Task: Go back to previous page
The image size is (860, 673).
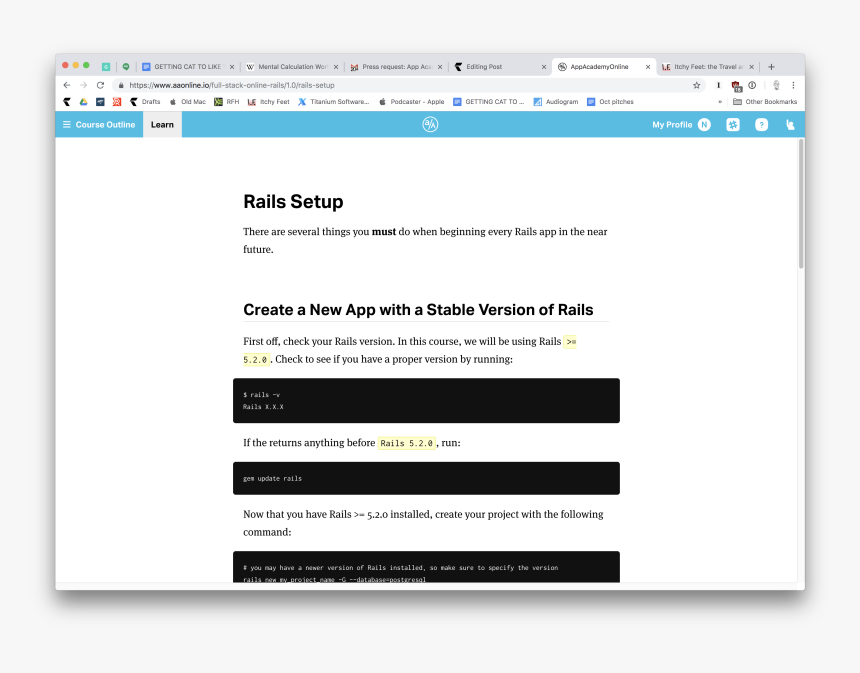Action: click(x=67, y=86)
